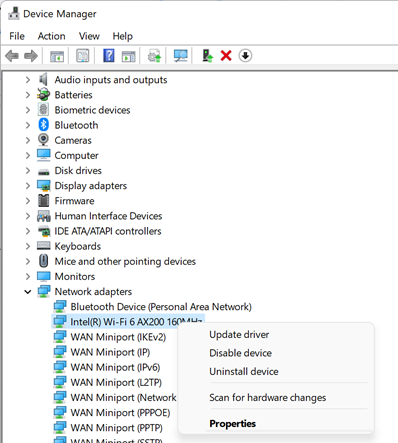Select the Network adapters category label
Screen dimensions: 398x443
pos(93,292)
